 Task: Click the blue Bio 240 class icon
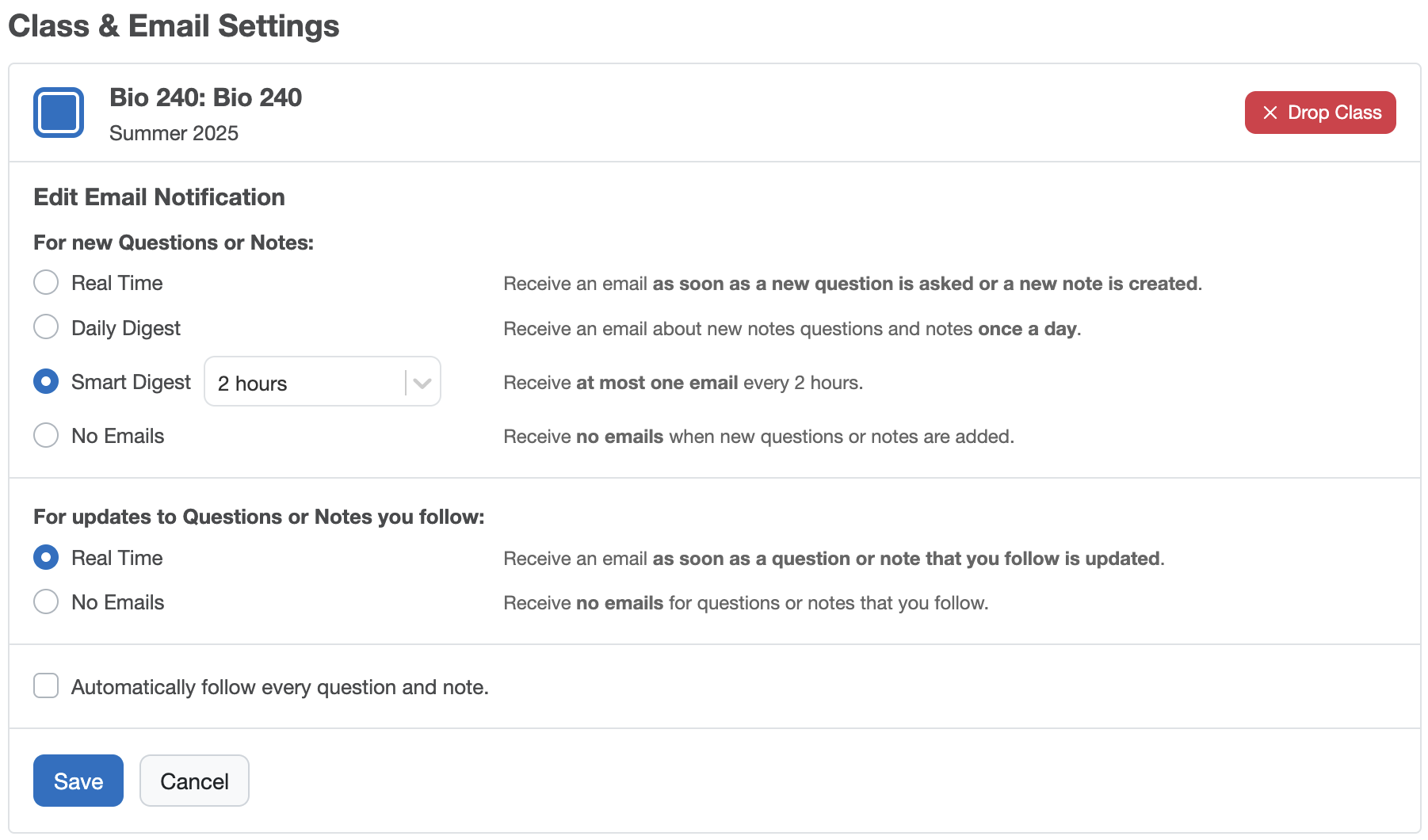59,113
